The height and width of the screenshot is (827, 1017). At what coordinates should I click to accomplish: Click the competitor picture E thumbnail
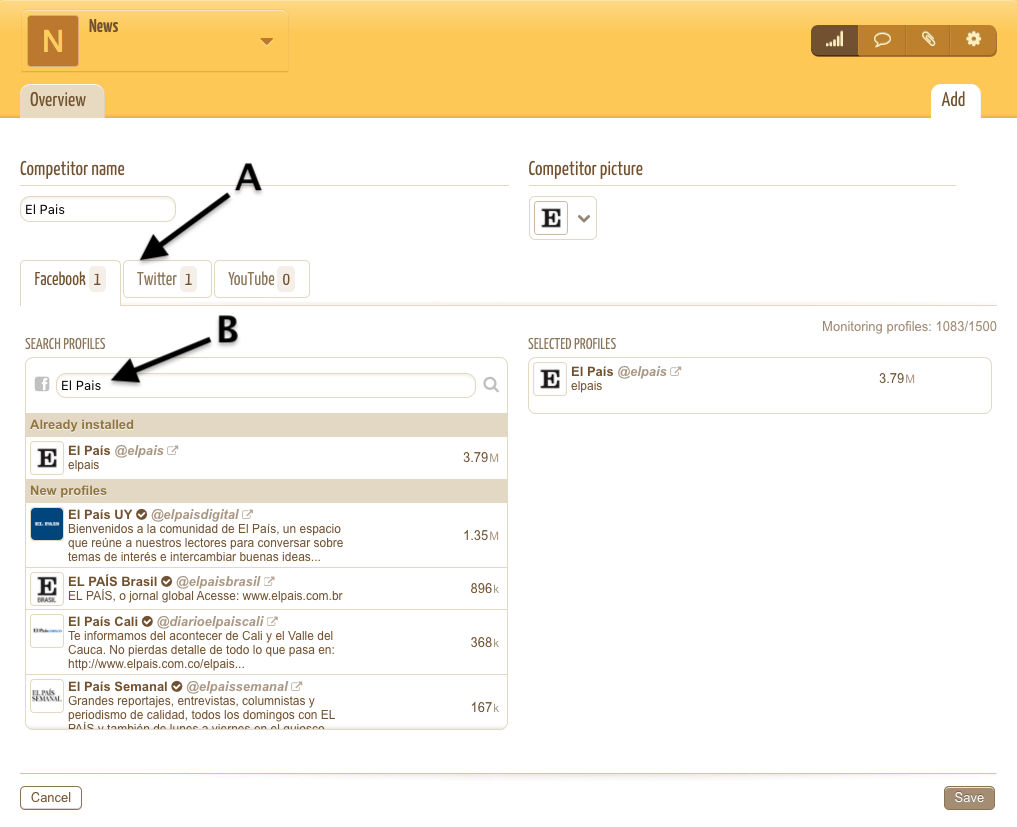(x=551, y=218)
